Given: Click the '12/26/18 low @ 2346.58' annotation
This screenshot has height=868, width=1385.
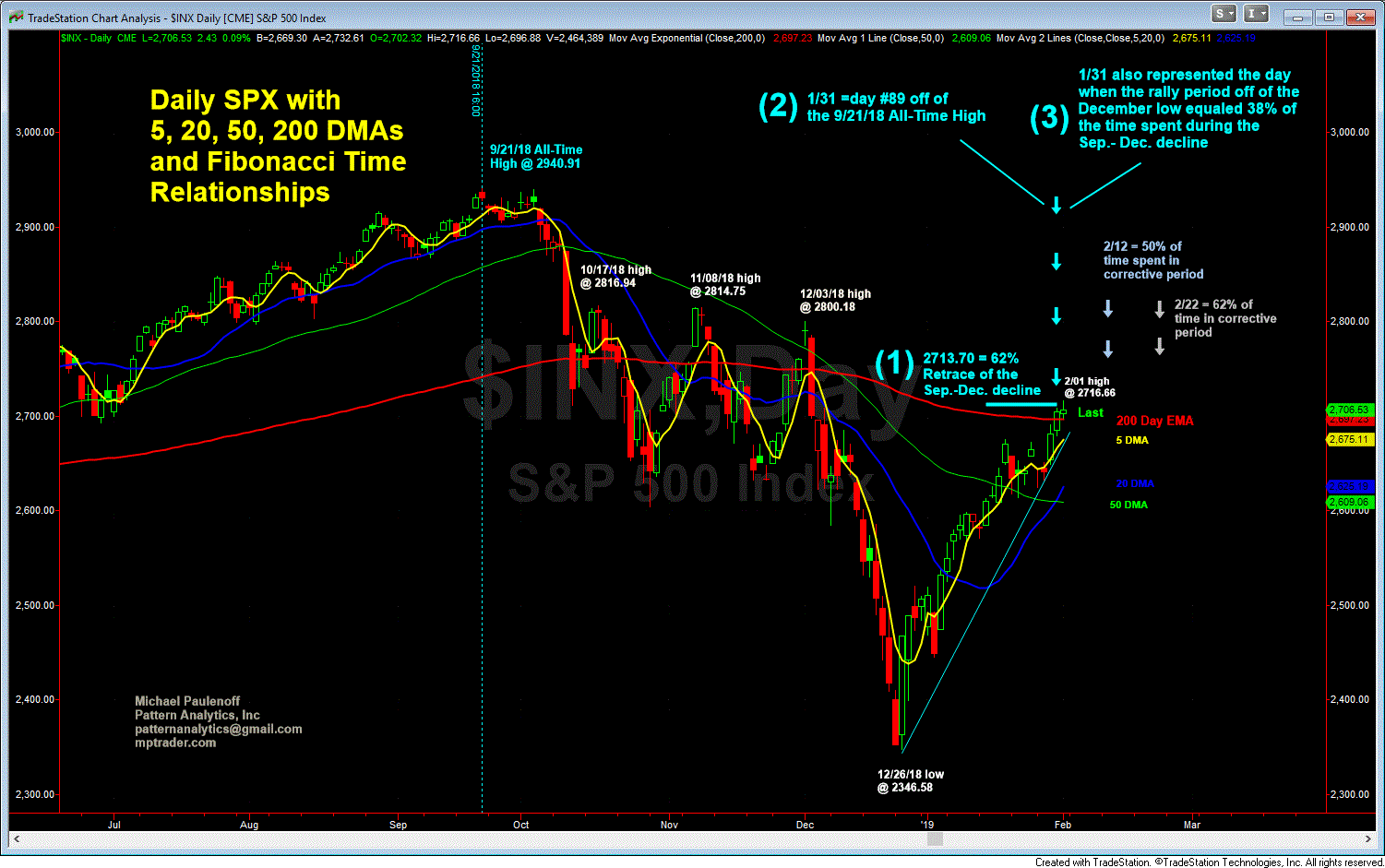Looking at the screenshot, I should pyautogui.click(x=910, y=780).
